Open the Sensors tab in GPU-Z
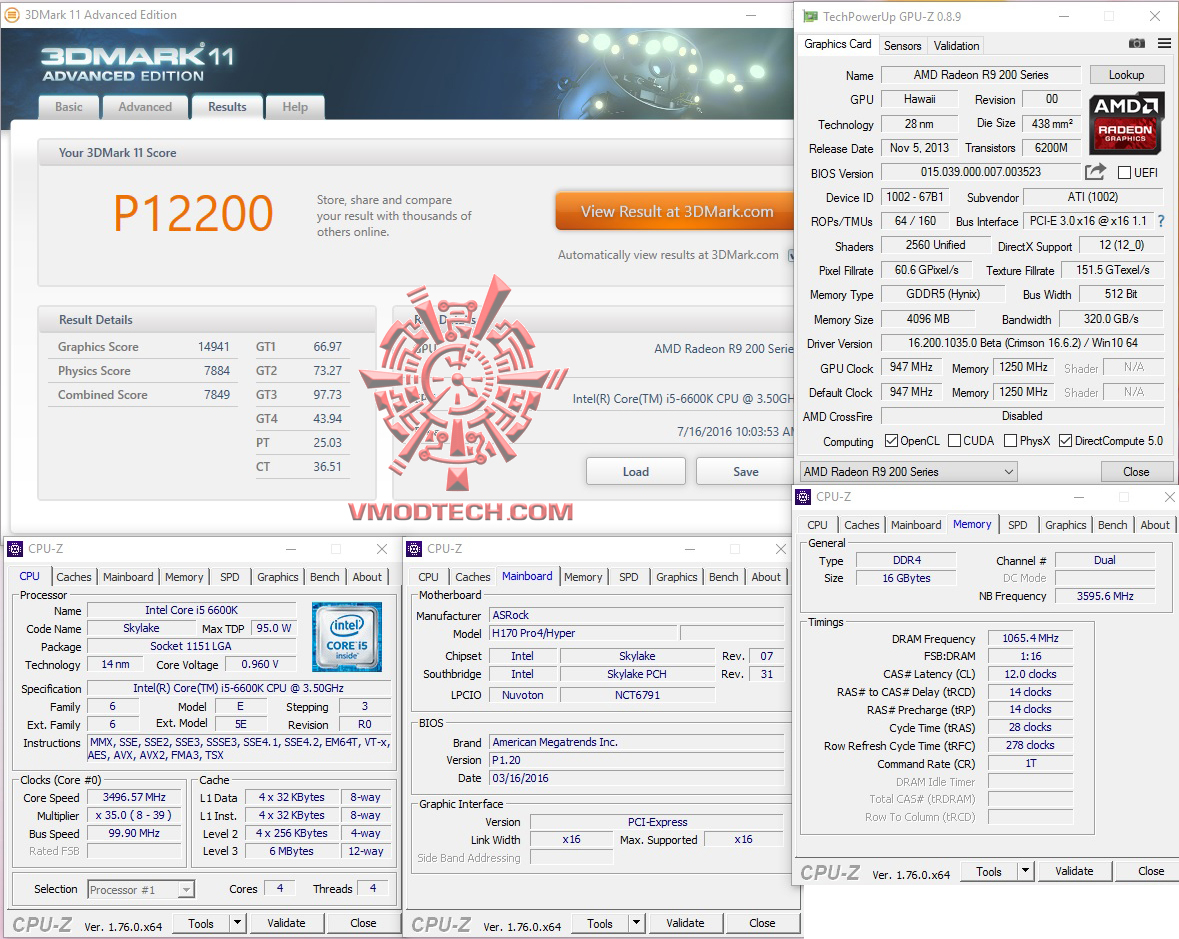Screen dimensions: 1179x939 tap(902, 46)
